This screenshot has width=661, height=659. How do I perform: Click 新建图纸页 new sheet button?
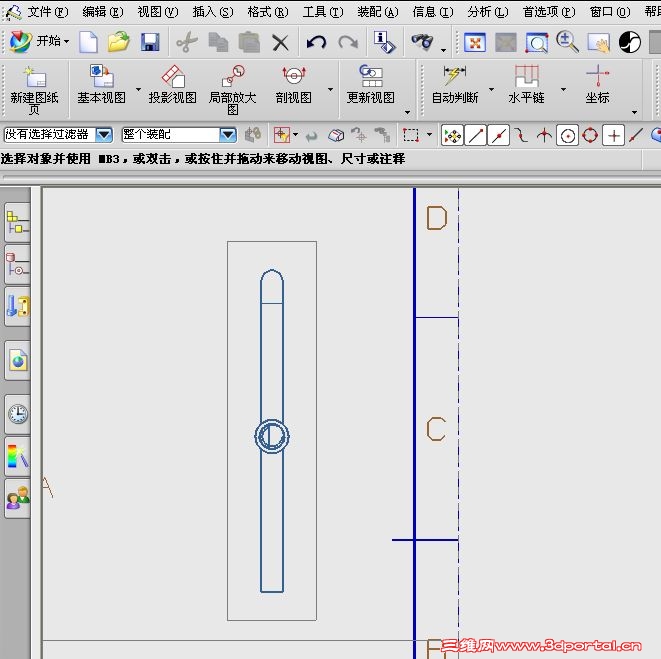coord(35,90)
